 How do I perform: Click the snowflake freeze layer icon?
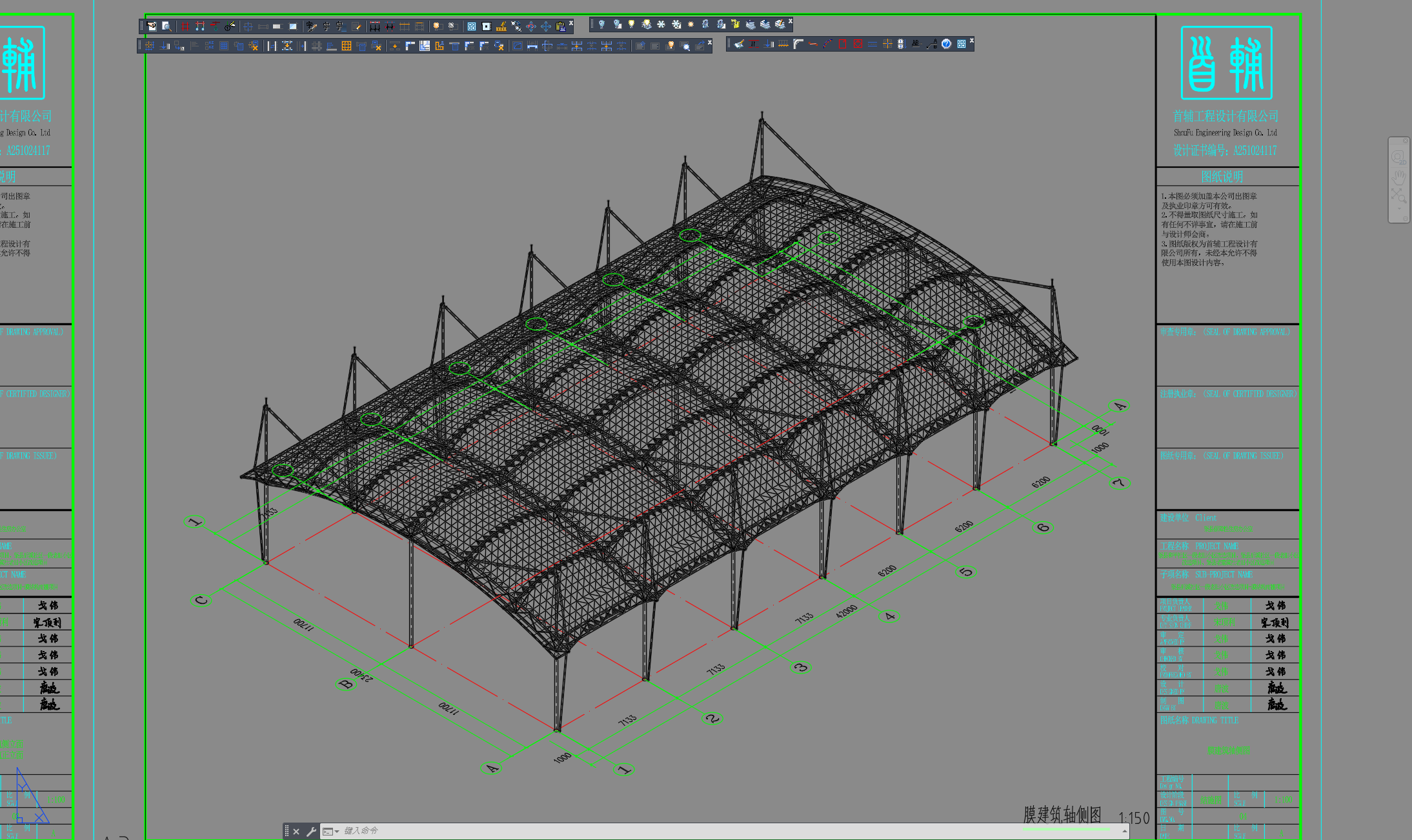(x=661, y=24)
